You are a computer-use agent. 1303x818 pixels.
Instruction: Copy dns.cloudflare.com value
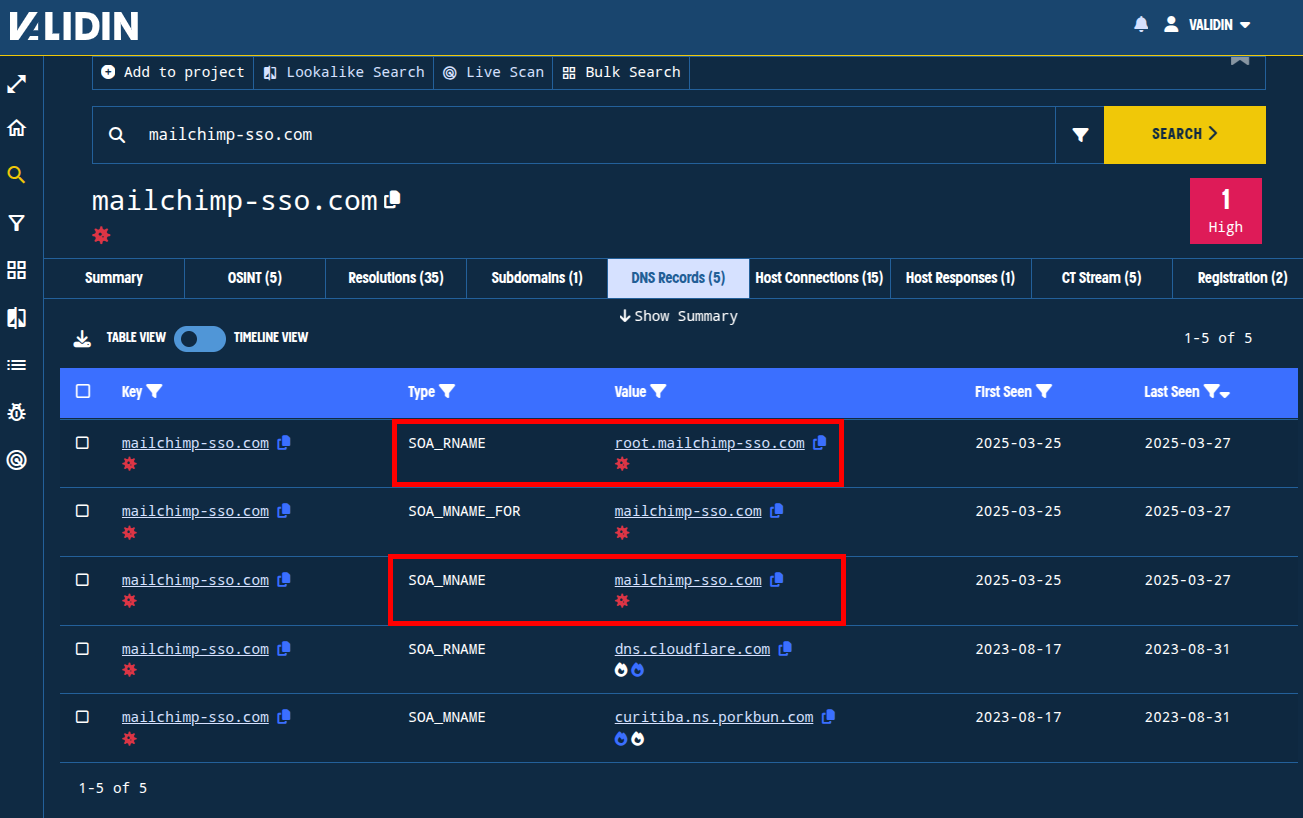click(x=785, y=649)
